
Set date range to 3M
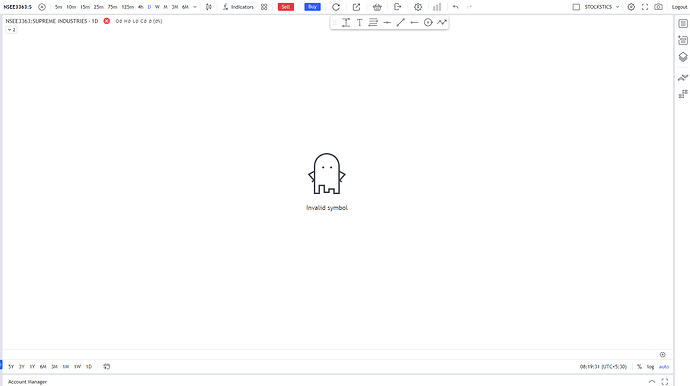click(x=55, y=367)
